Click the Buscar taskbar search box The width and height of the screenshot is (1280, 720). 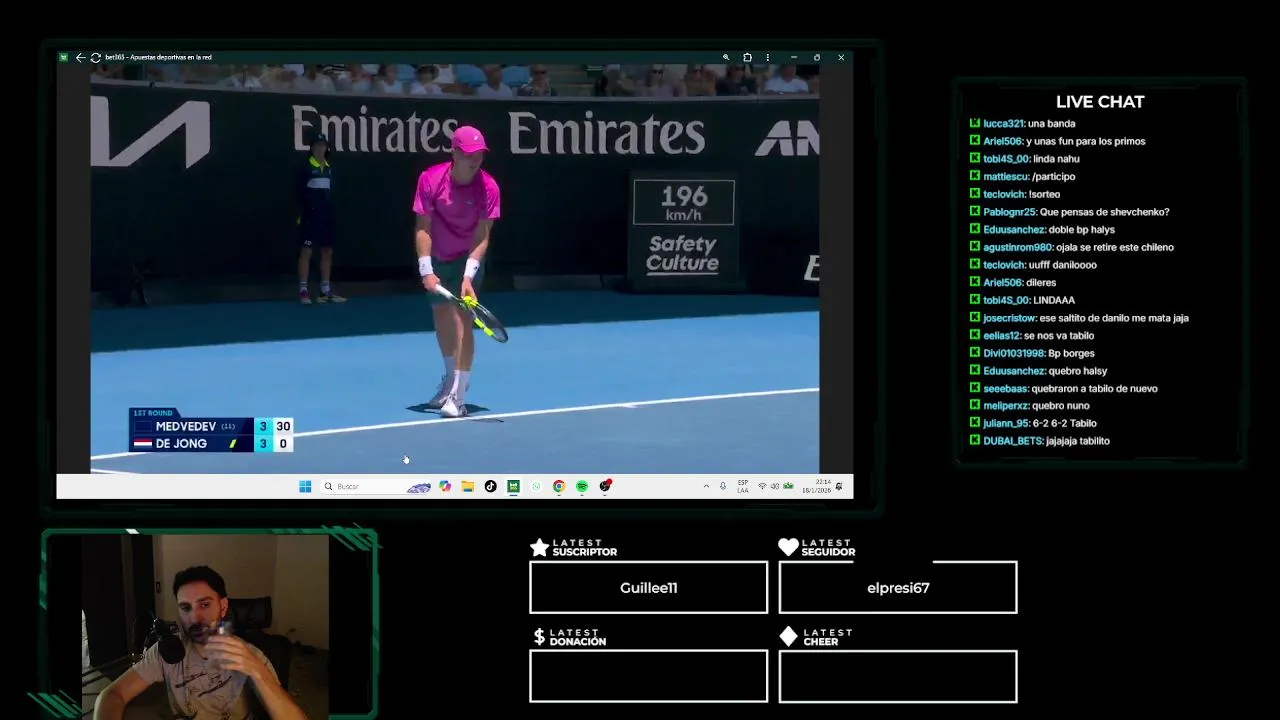(377, 487)
